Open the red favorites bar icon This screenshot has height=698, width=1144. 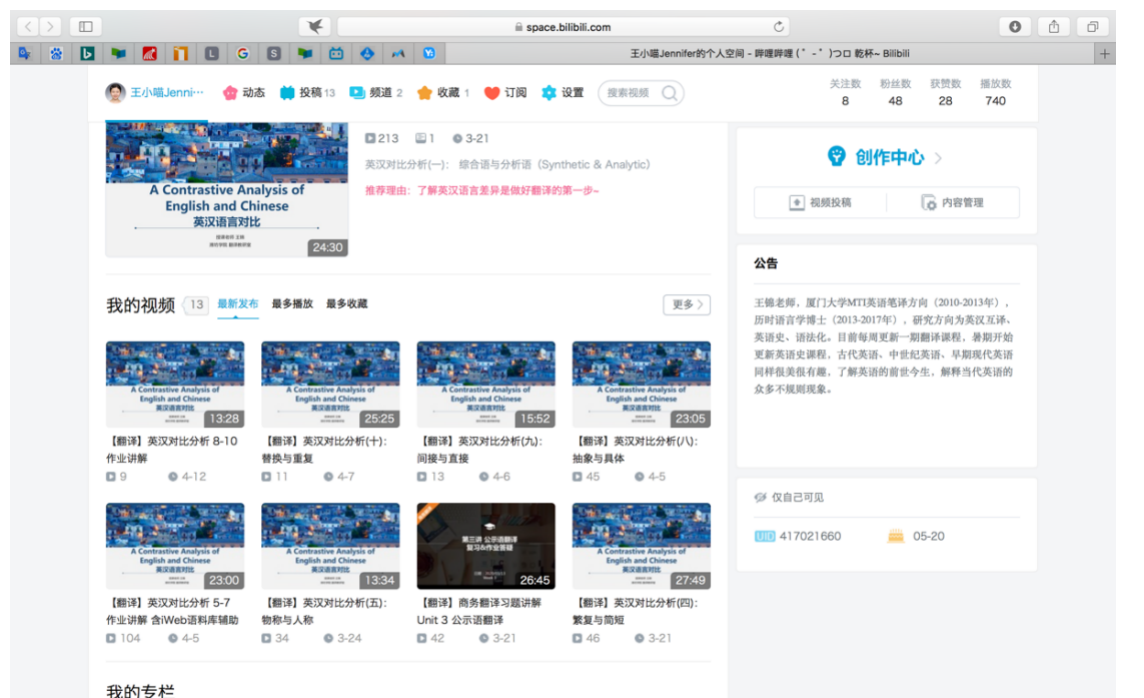point(150,53)
